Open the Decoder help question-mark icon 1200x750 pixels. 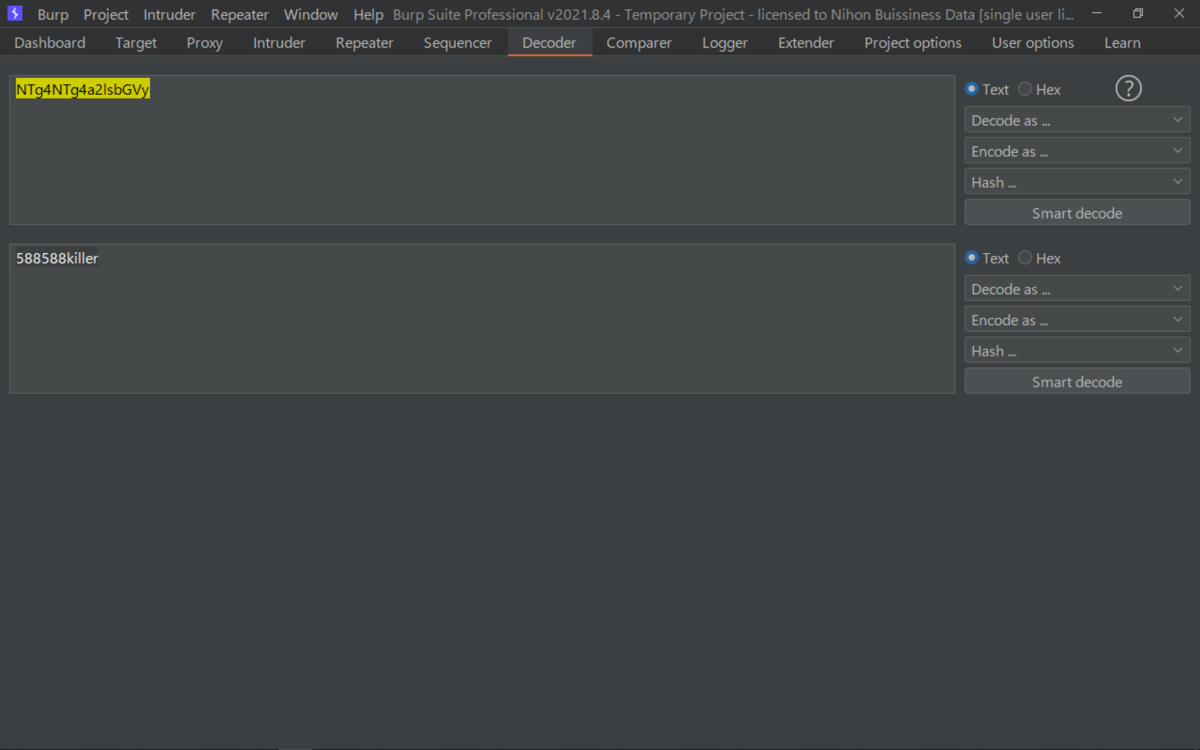point(1128,89)
